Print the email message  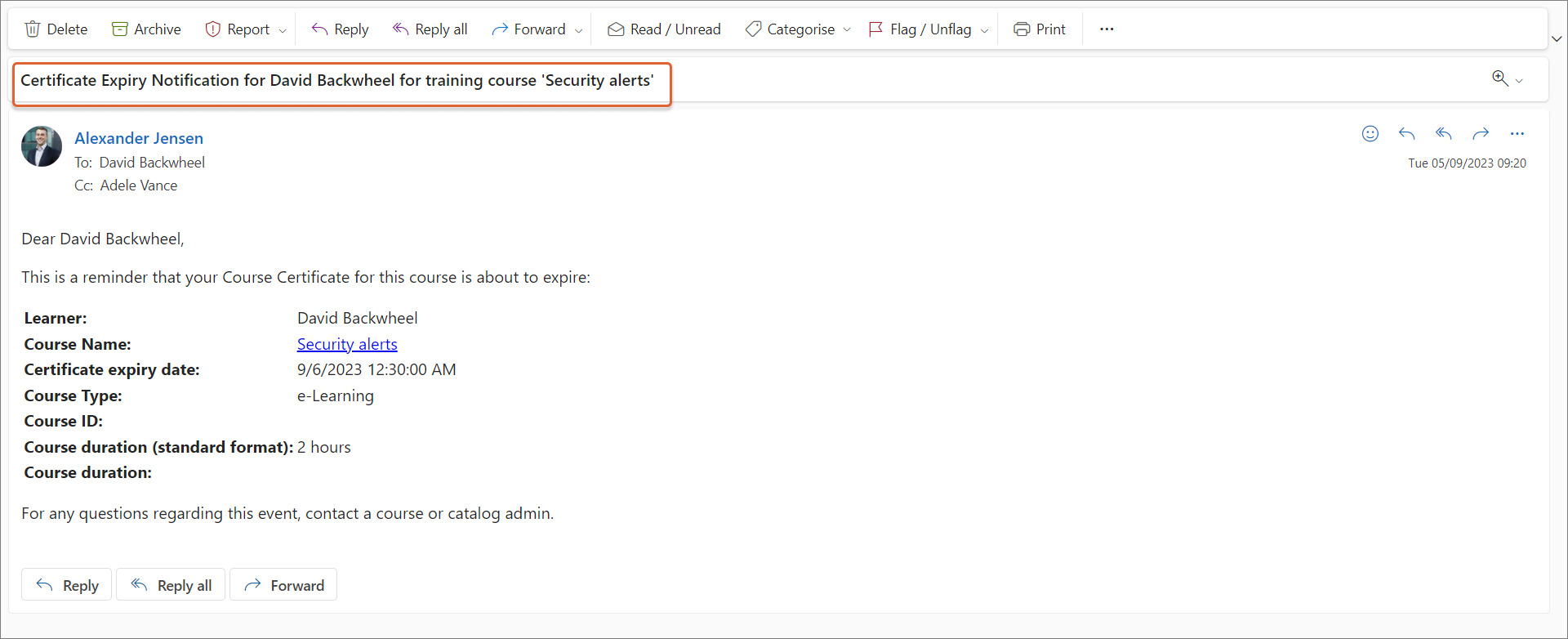(x=1040, y=29)
